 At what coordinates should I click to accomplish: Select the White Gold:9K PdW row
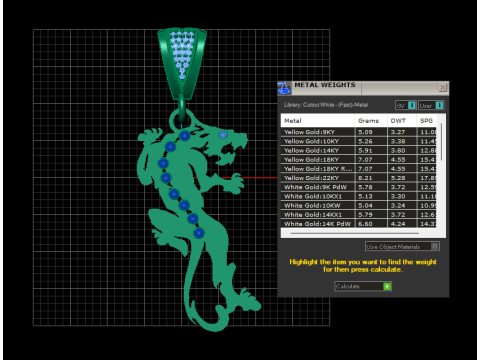tap(358, 187)
